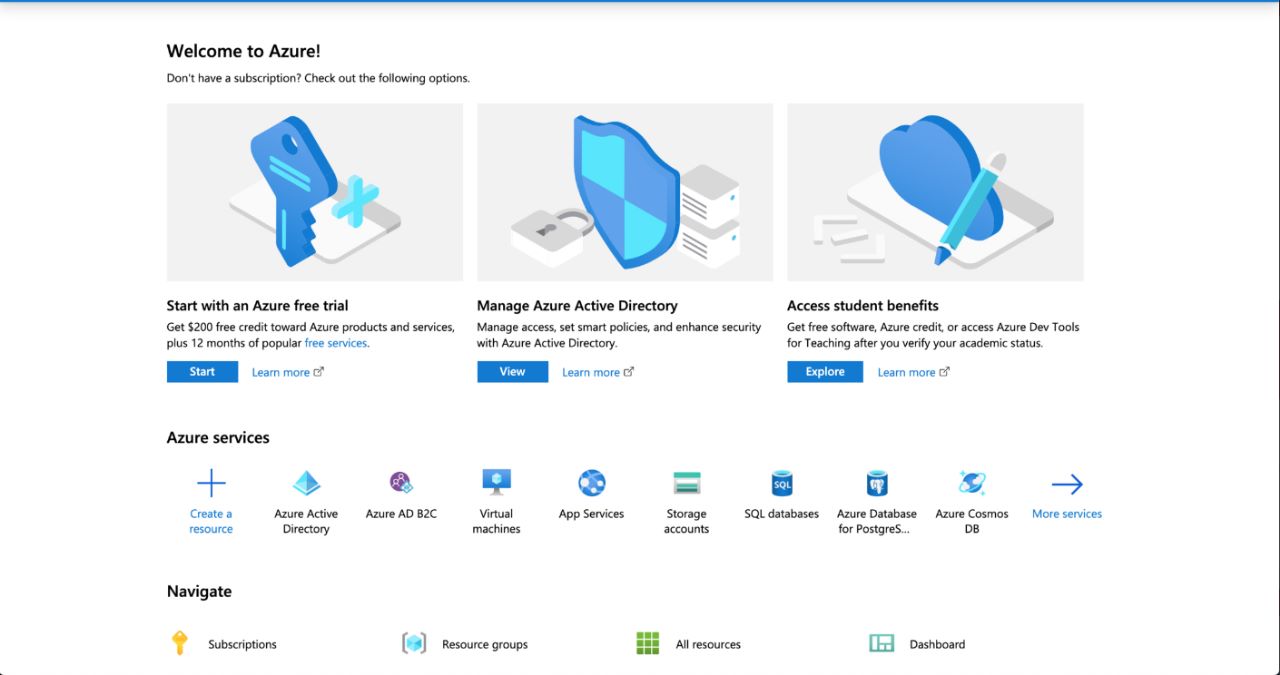Open Learn more link beside Explore button
1280x675 pixels.
[x=906, y=372]
